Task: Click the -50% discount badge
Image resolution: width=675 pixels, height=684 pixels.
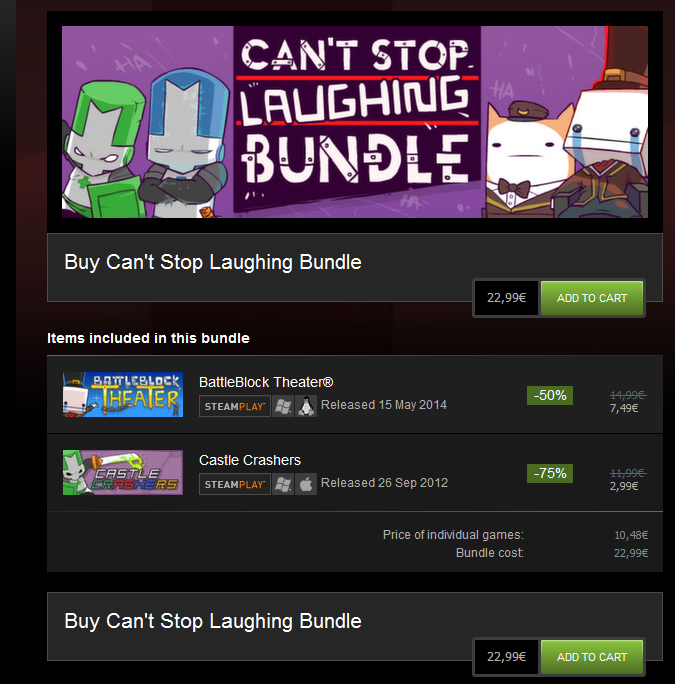Action: pyautogui.click(x=550, y=396)
